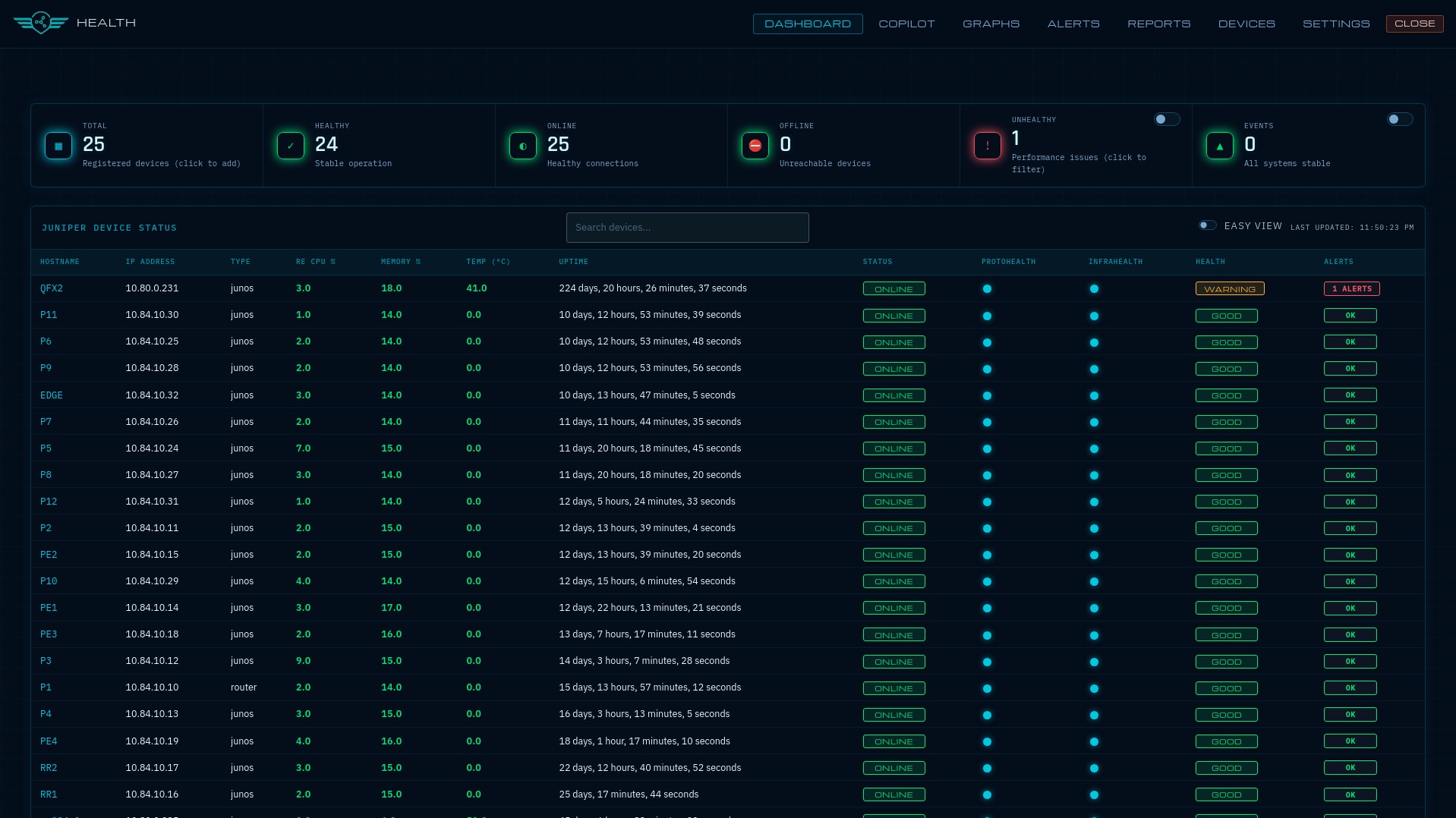Sort by the RE CPU % column header
This screenshot has width=1456, height=818.
click(x=316, y=262)
